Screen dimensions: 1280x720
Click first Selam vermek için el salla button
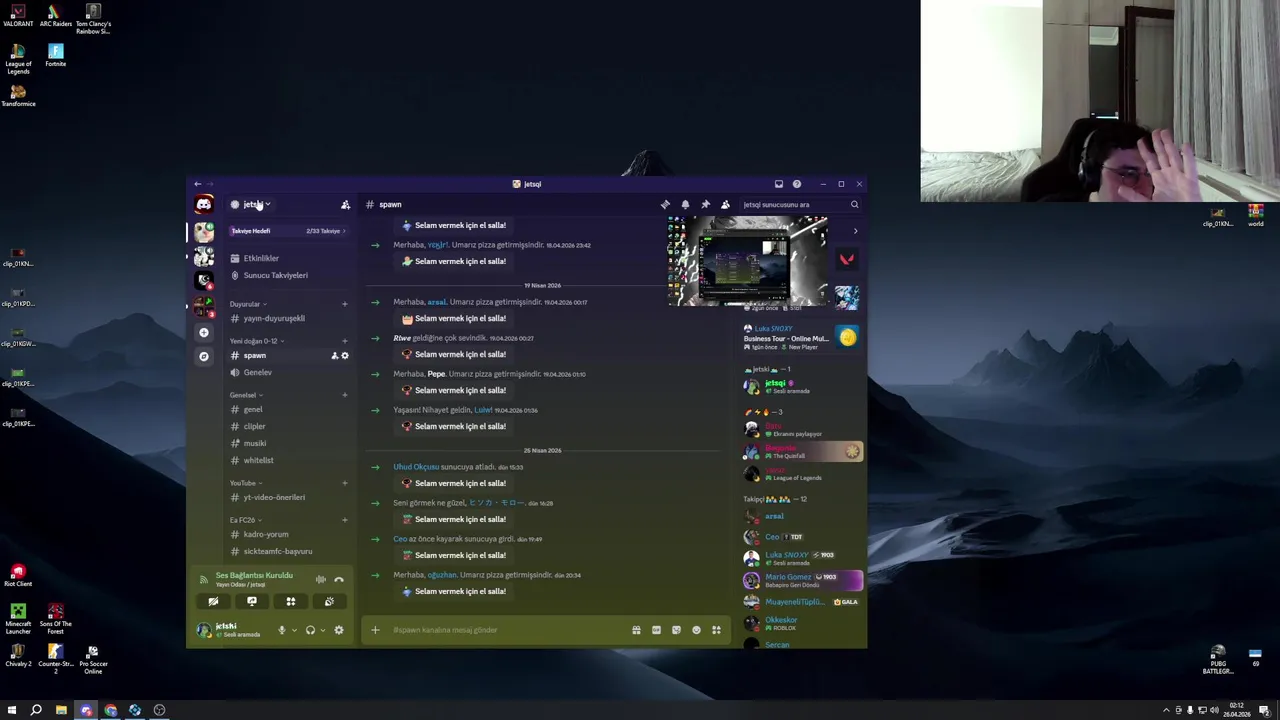coord(454,225)
